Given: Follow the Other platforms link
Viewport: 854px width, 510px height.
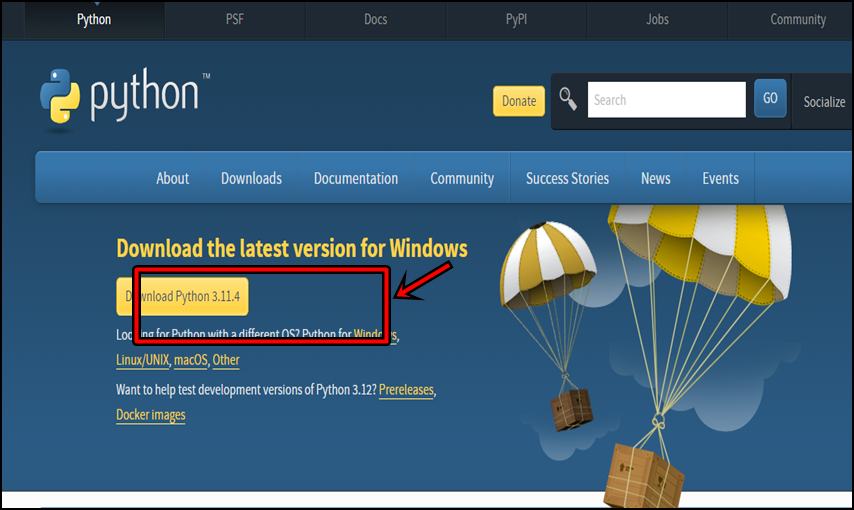Looking at the screenshot, I should tap(226, 360).
